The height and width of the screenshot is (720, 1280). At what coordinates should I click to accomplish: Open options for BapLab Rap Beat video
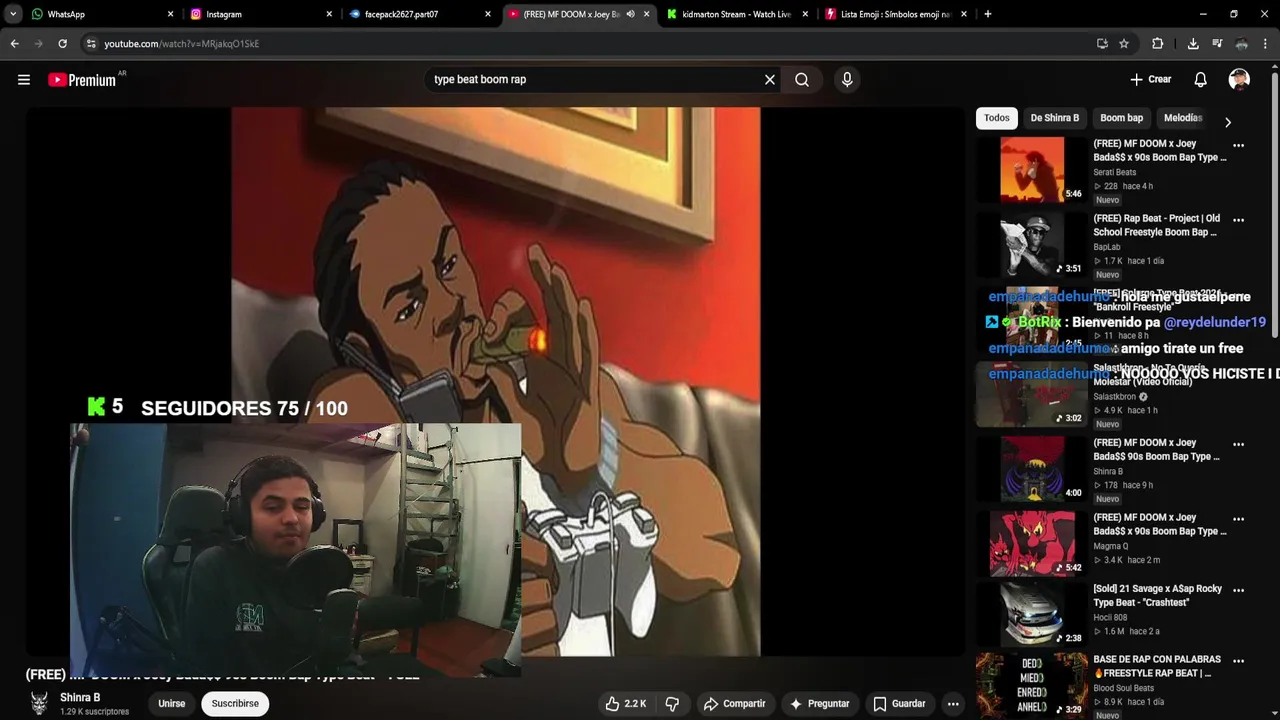[1238, 220]
